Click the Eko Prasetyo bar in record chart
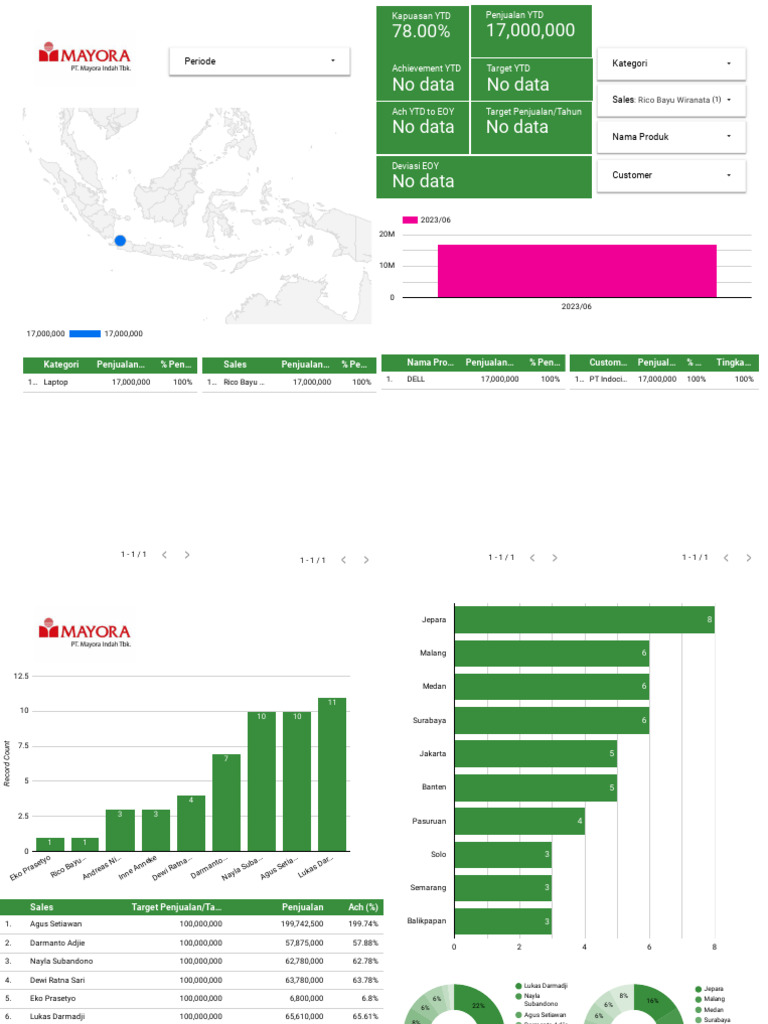 point(50,844)
